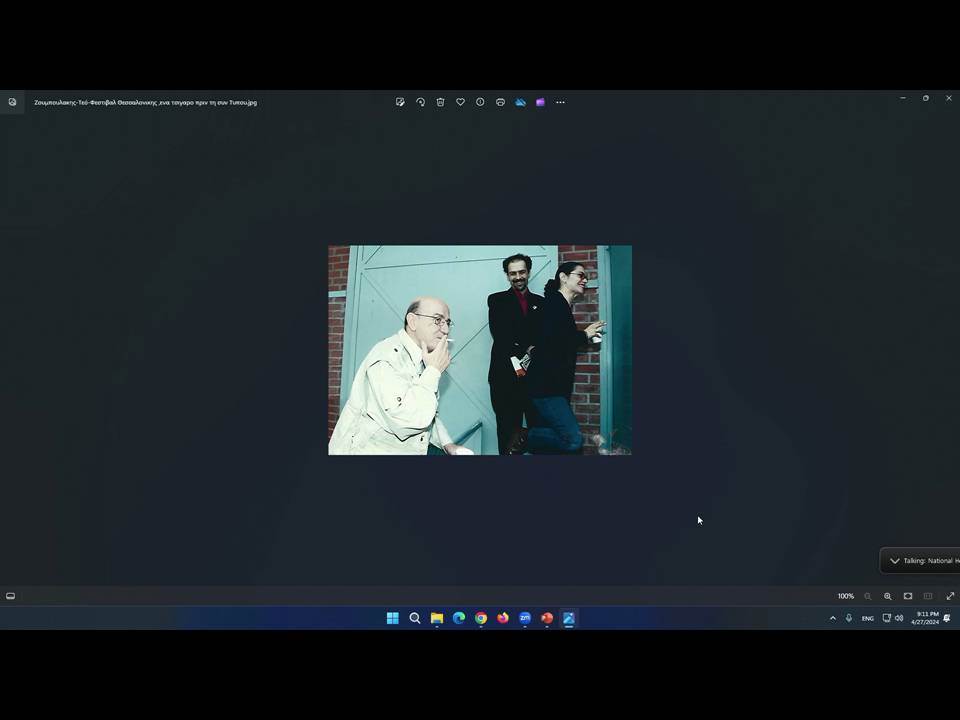Click the microphone tray icon

pos(849,618)
